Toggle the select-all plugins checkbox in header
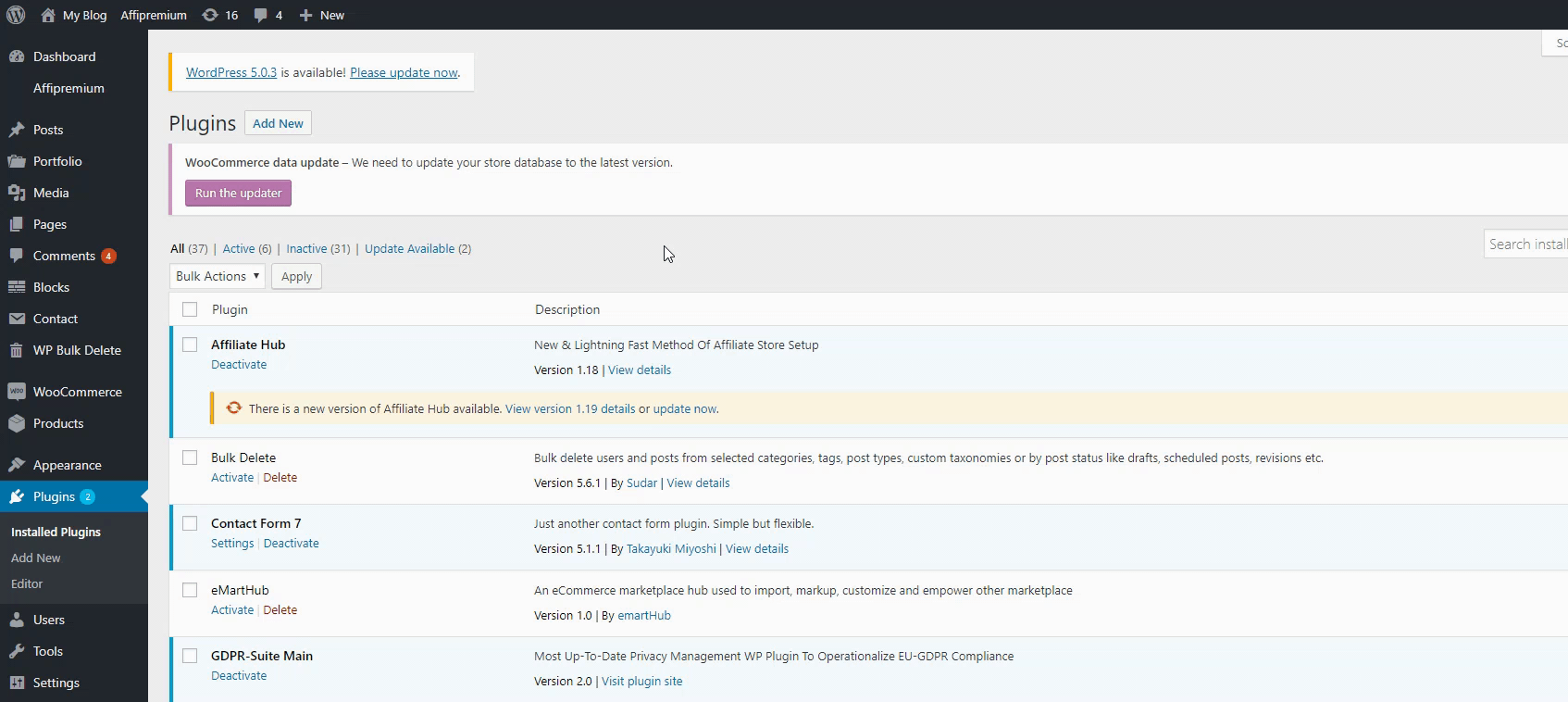The image size is (1568, 702). tap(190, 309)
